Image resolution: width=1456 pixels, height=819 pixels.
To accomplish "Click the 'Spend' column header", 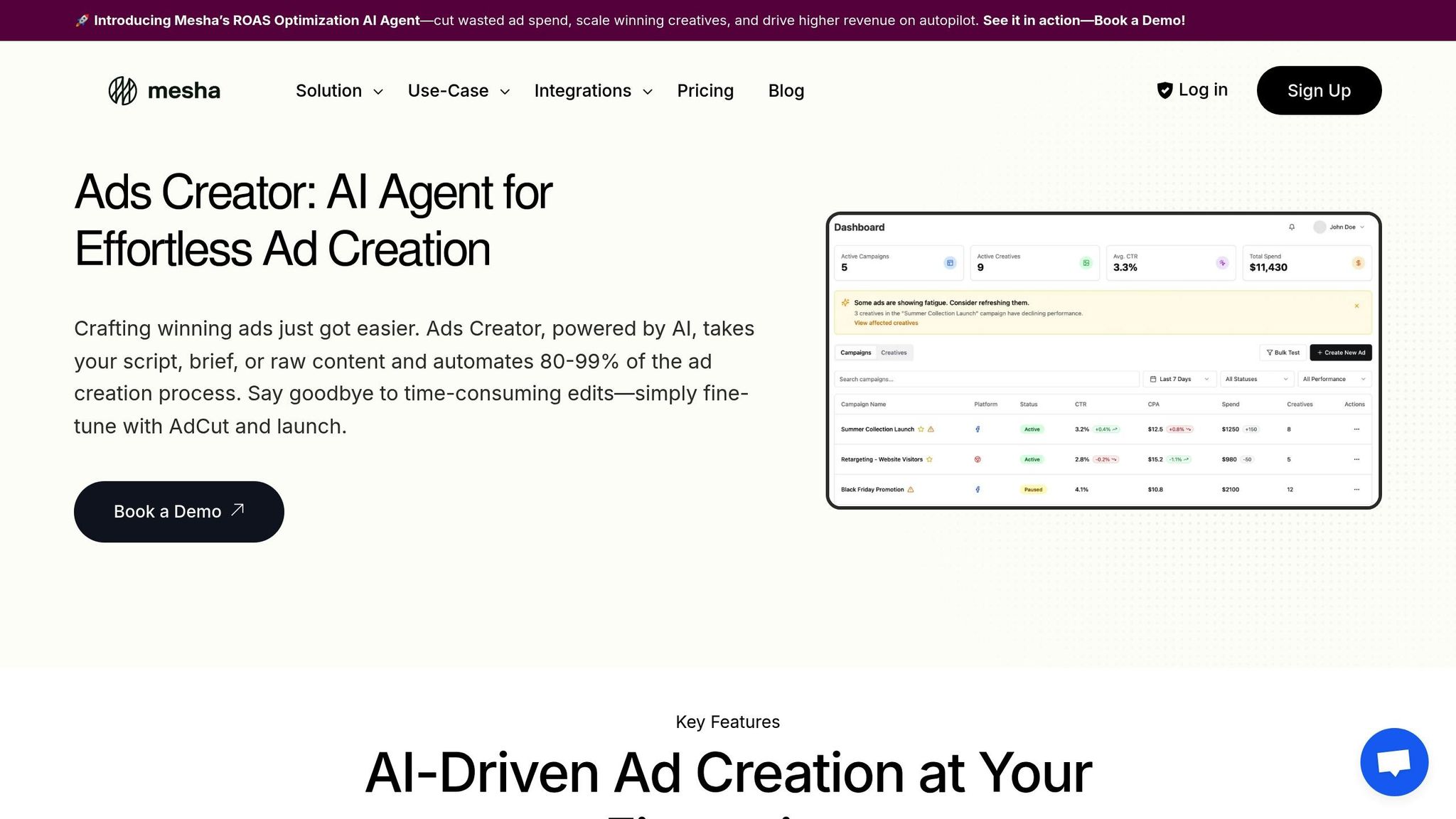I will point(1230,405).
